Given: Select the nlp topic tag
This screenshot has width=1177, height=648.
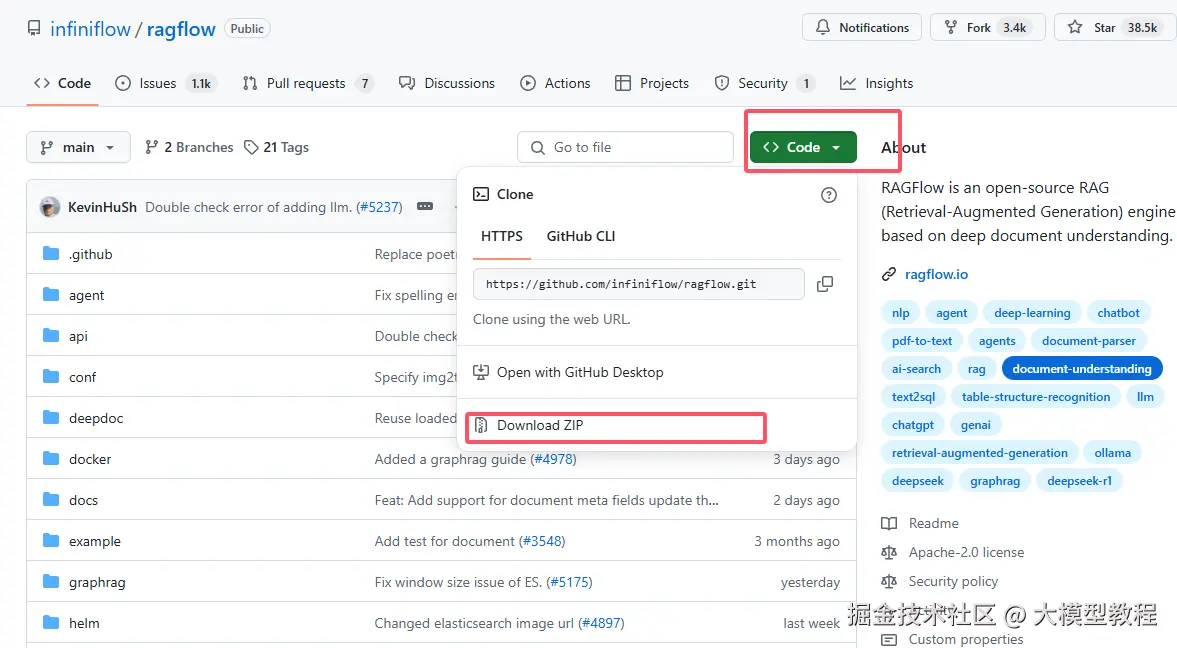Looking at the screenshot, I should click(901, 312).
